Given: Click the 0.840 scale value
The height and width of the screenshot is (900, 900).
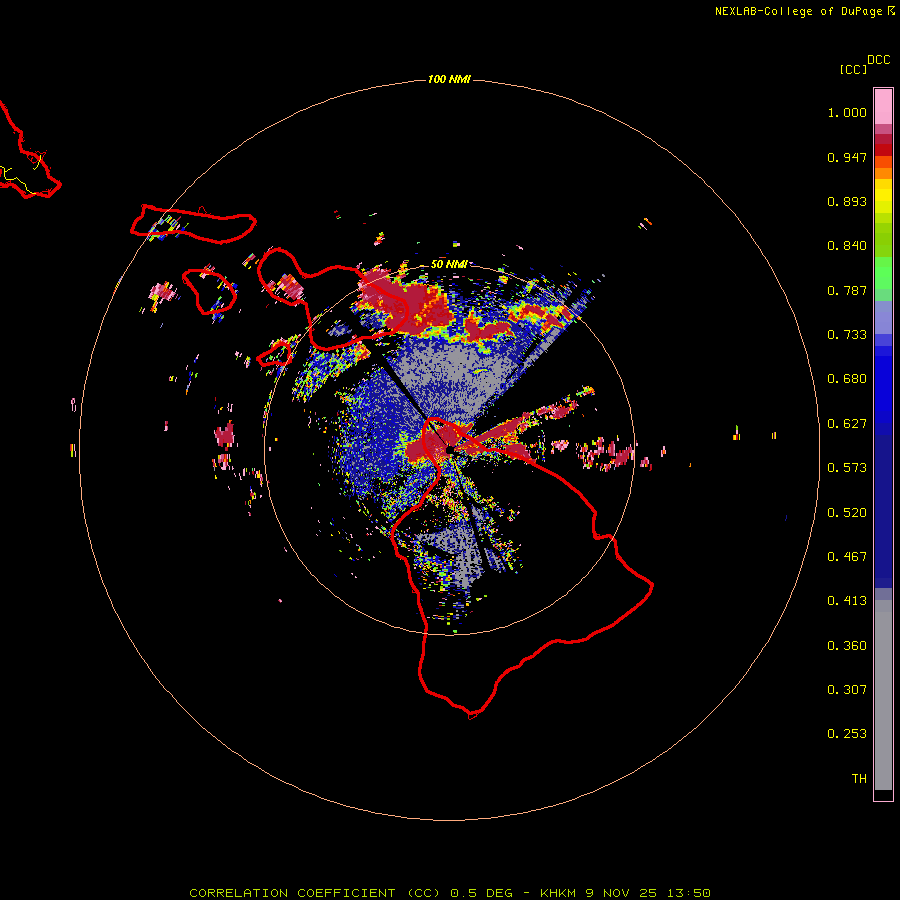Looking at the screenshot, I should point(847,246).
